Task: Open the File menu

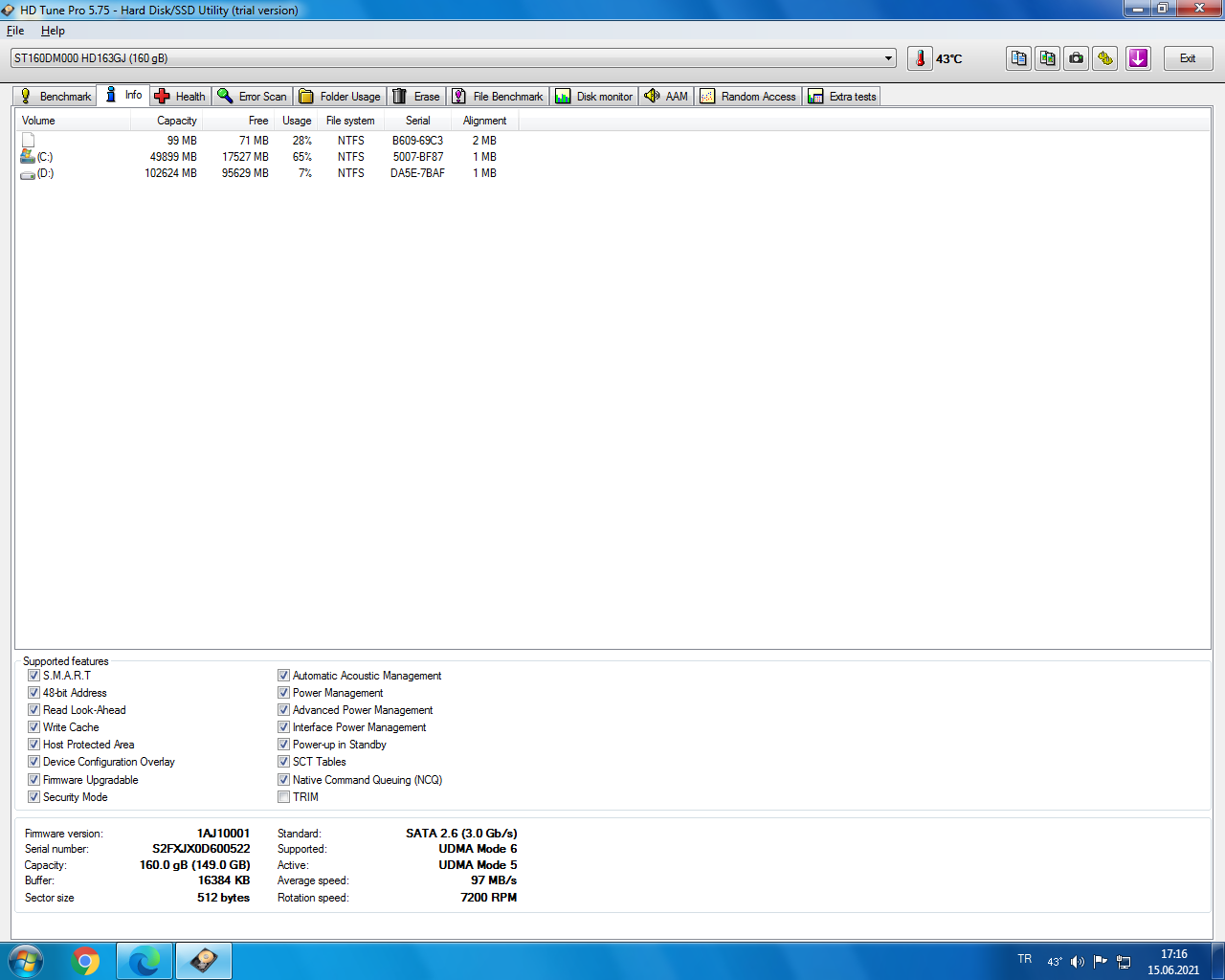Action: [15, 31]
